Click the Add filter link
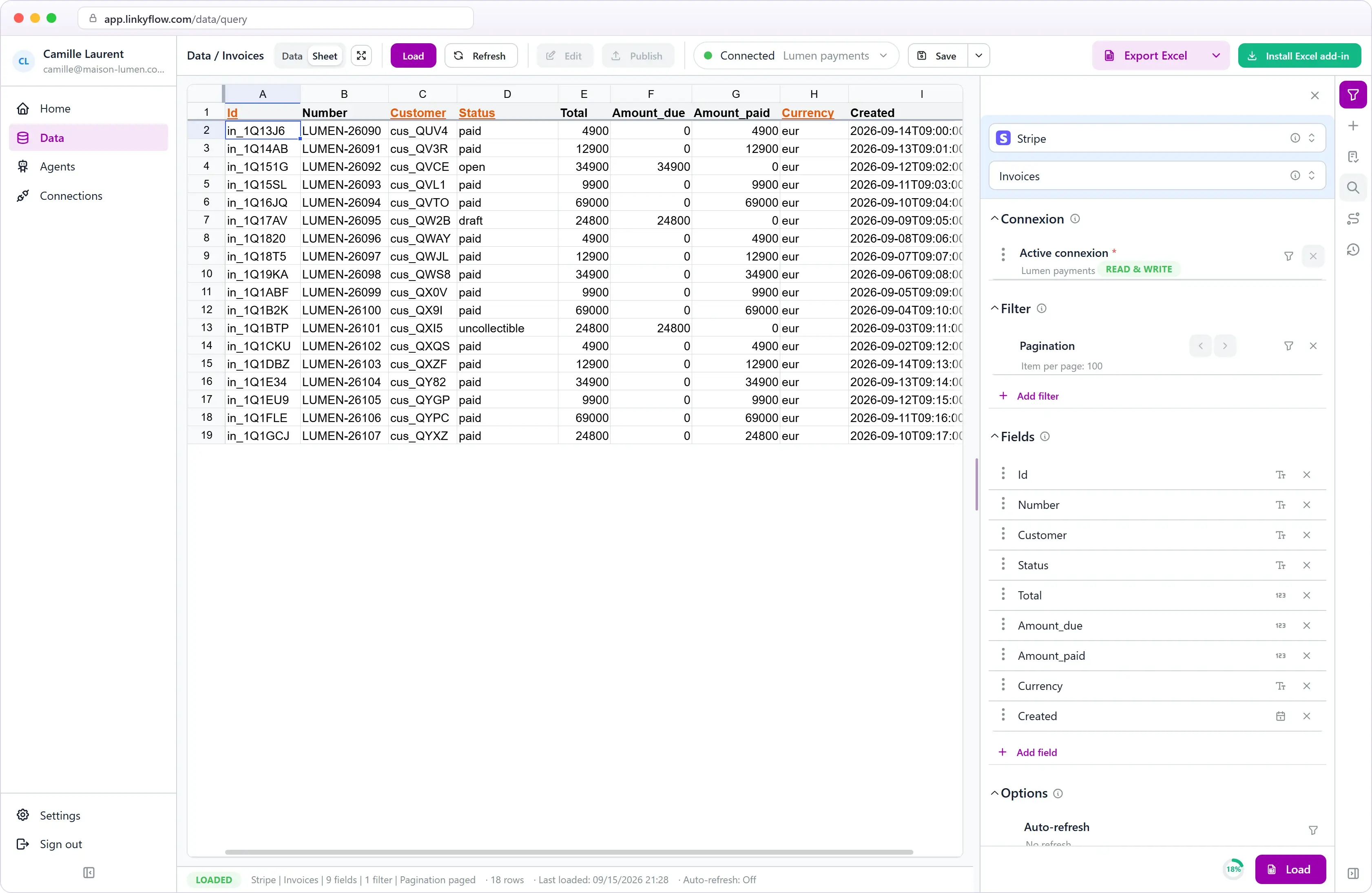The width and height of the screenshot is (1372, 893). 1029,396
